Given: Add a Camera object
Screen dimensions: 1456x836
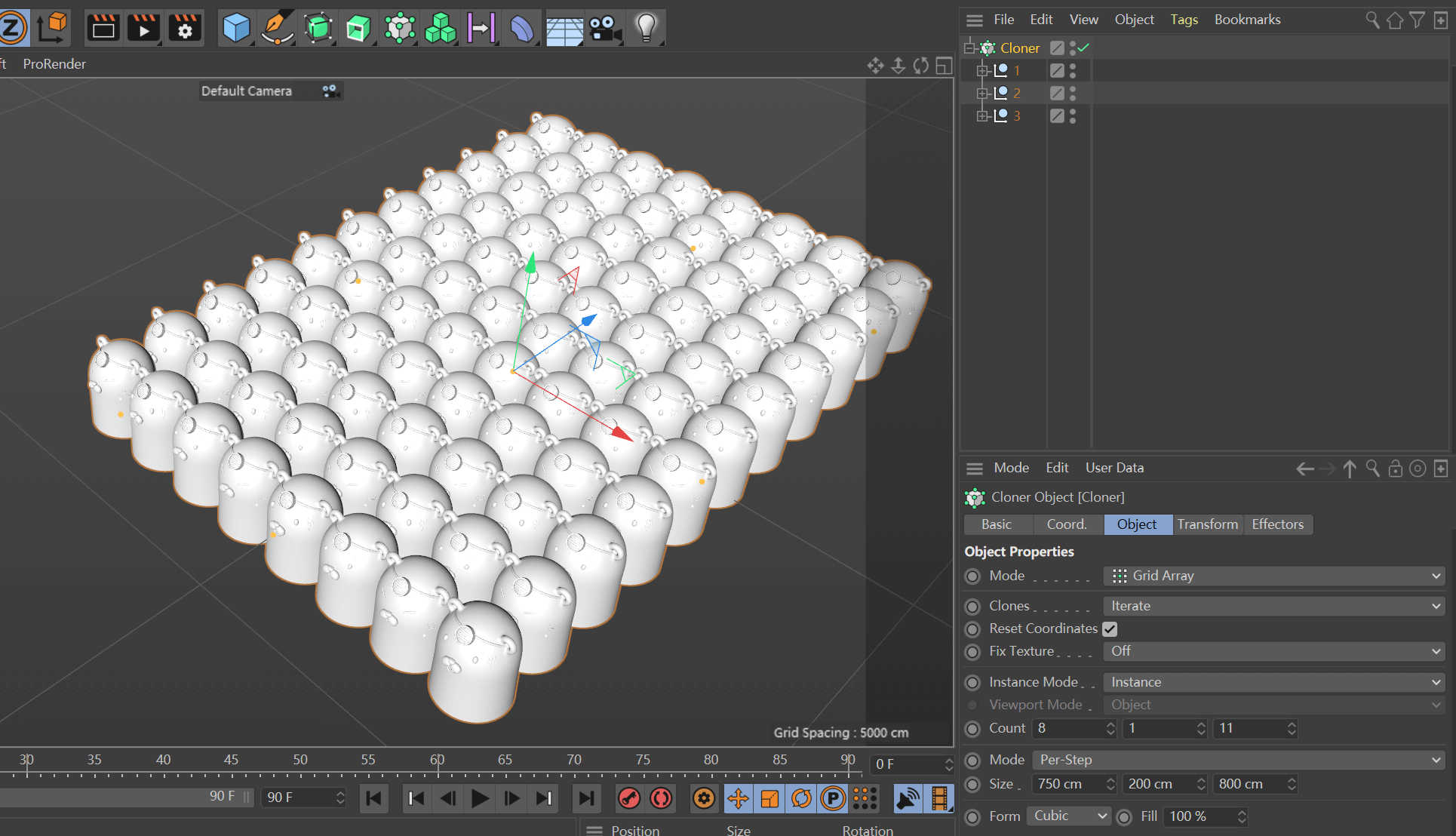Looking at the screenshot, I should pos(604,29).
